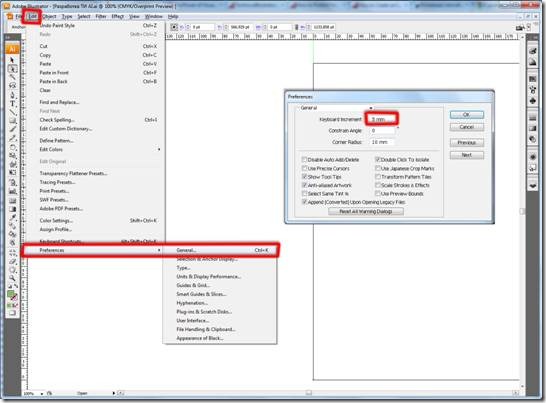Click the Previous button in Preferences

coord(467,142)
